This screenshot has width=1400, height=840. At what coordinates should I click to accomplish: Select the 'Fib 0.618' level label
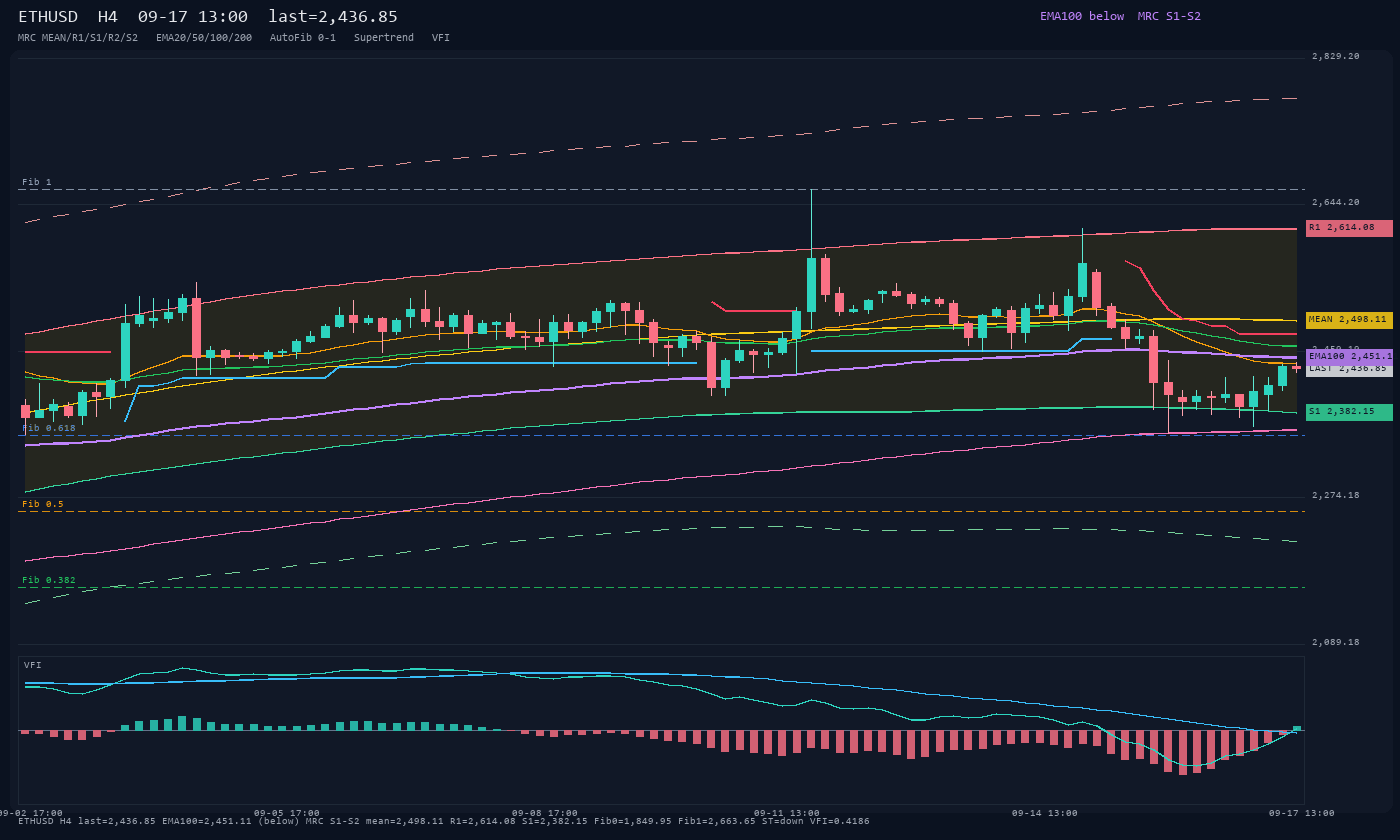[49, 428]
